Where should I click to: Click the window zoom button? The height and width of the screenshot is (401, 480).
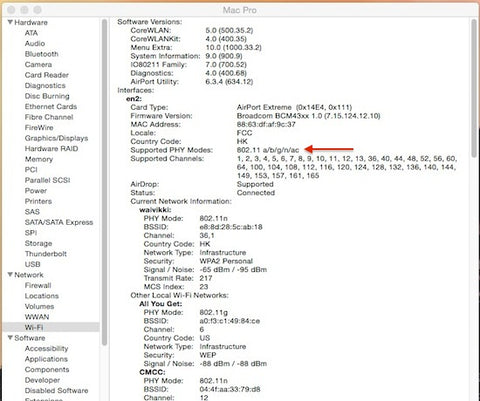38,10
